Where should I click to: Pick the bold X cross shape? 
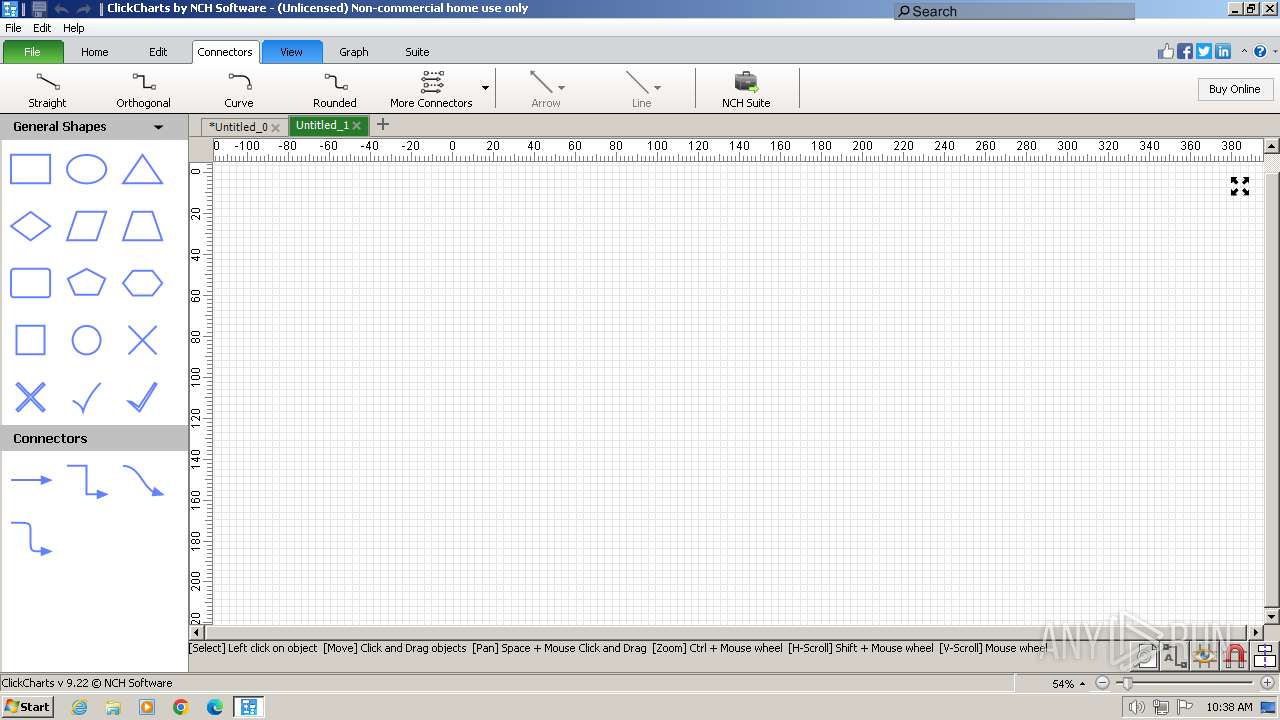tap(30, 397)
